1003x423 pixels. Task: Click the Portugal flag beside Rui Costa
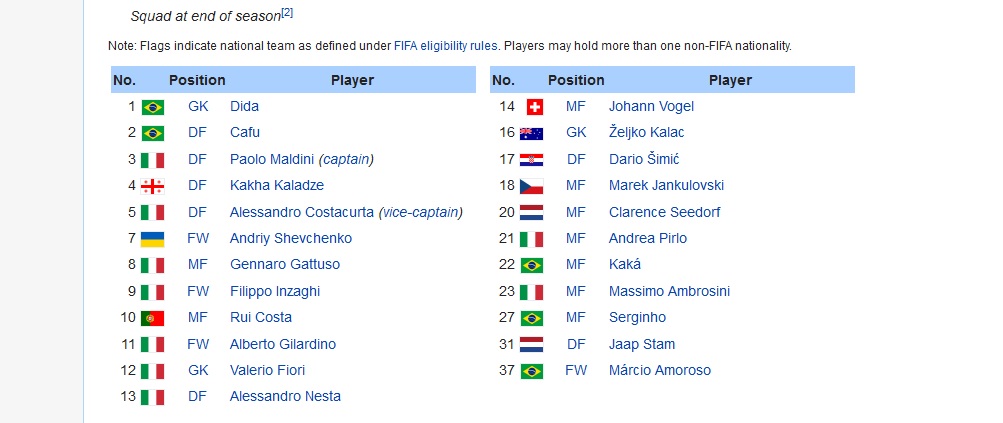tap(152, 318)
